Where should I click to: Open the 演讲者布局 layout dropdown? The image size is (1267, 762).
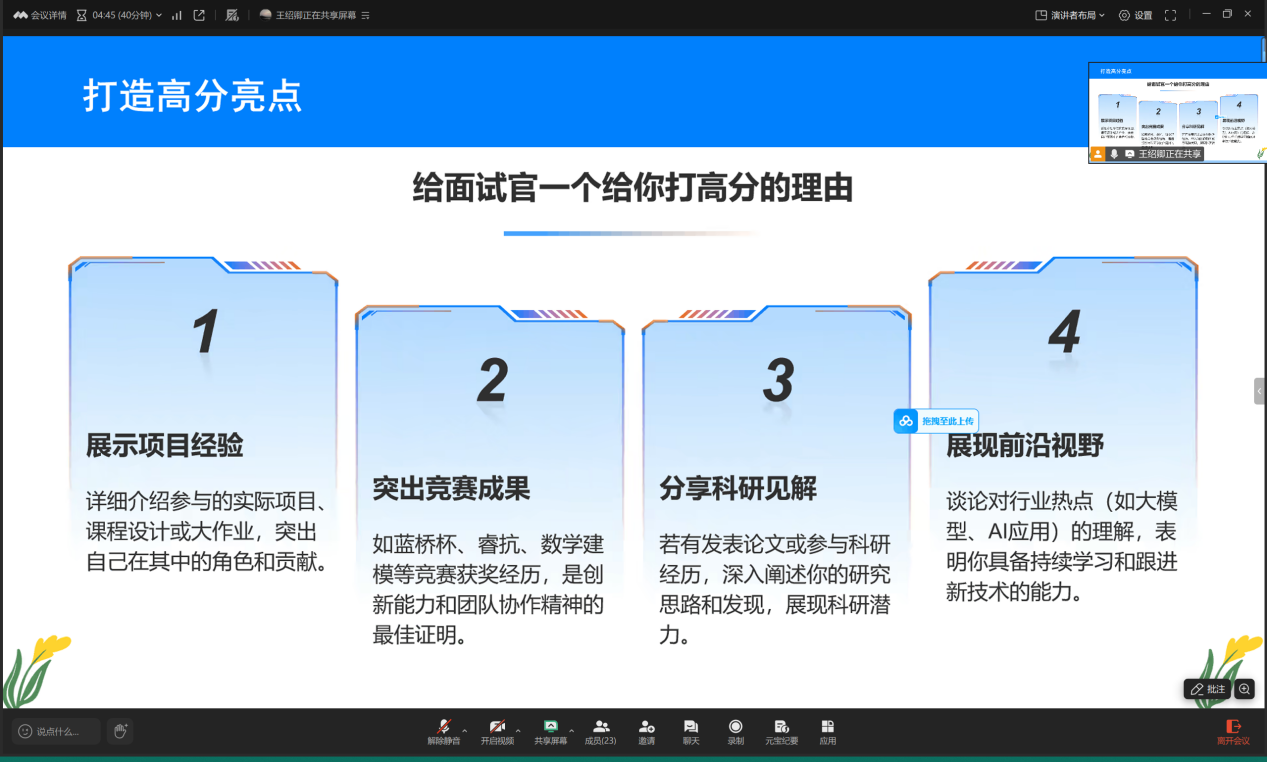click(1070, 15)
